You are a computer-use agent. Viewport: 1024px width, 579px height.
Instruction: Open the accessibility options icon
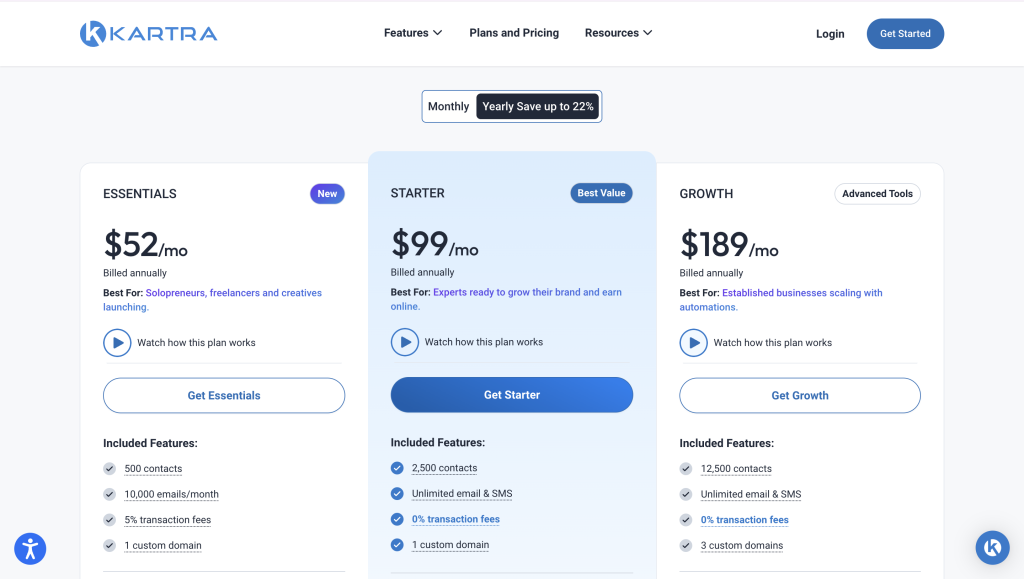(x=30, y=549)
